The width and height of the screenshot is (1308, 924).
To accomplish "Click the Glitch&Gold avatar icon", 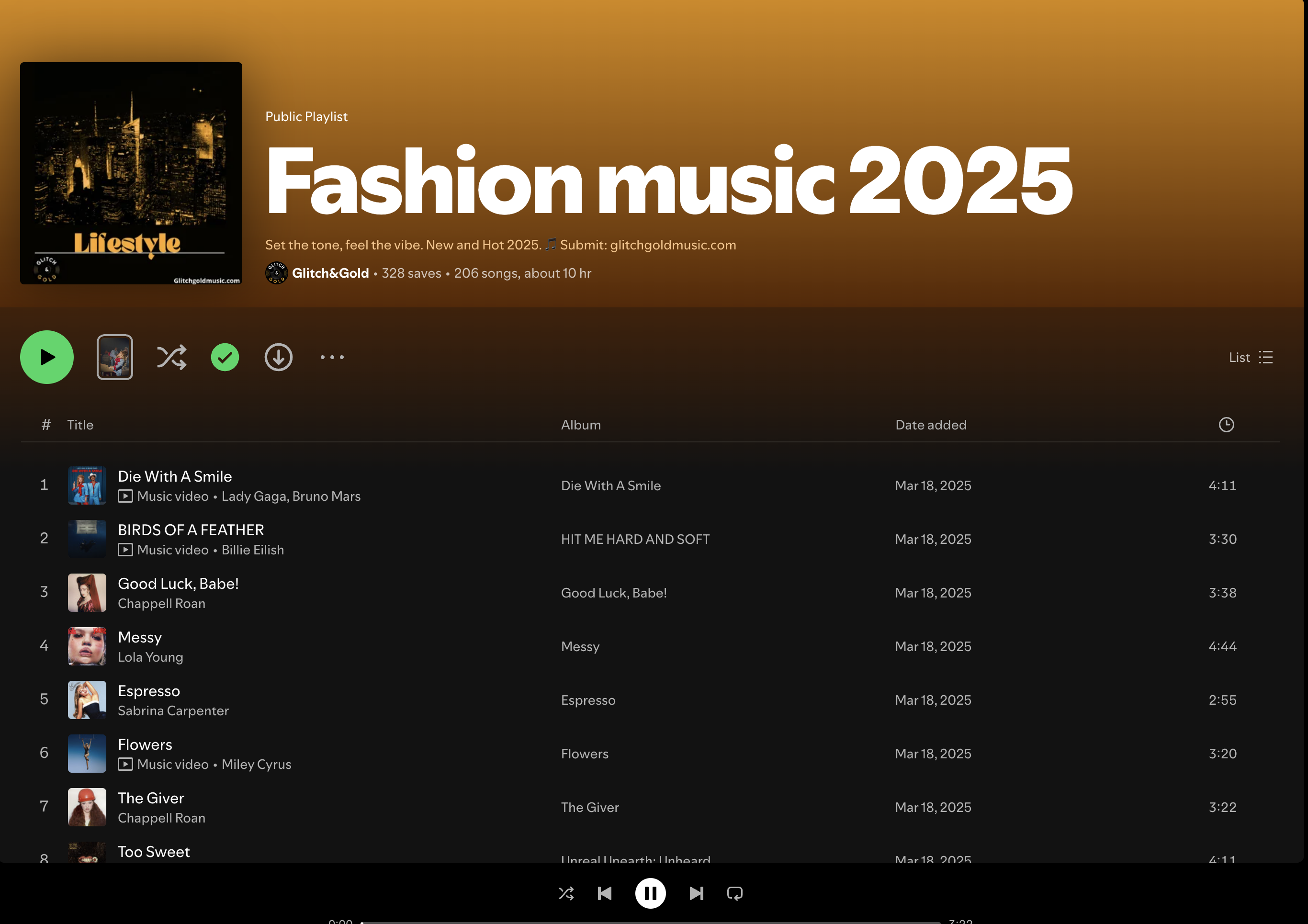I will pos(276,273).
